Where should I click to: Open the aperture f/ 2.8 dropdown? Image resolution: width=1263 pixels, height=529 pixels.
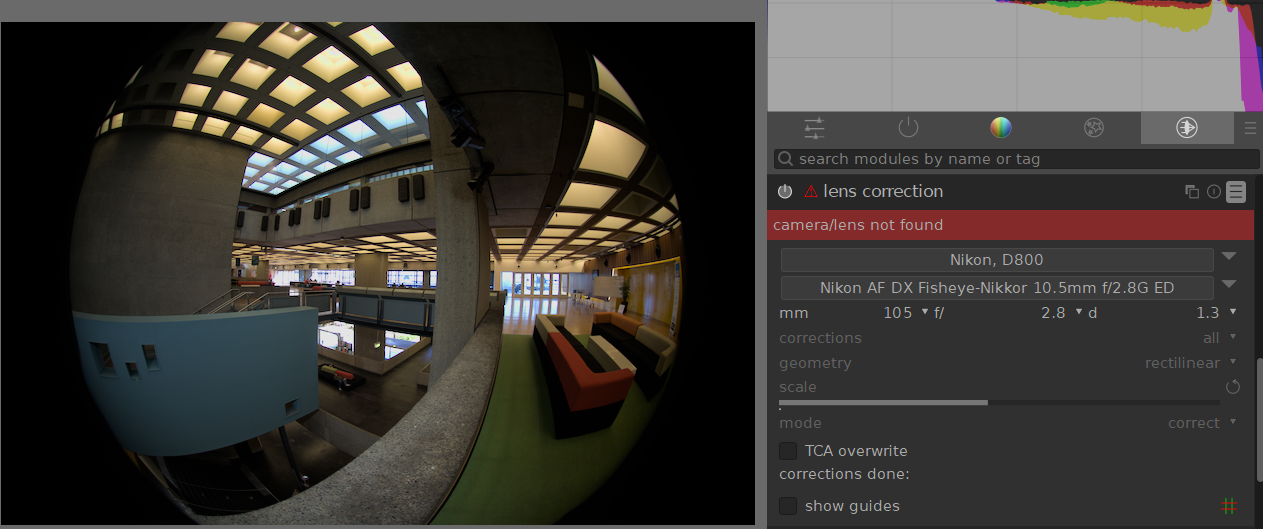pos(1009,313)
